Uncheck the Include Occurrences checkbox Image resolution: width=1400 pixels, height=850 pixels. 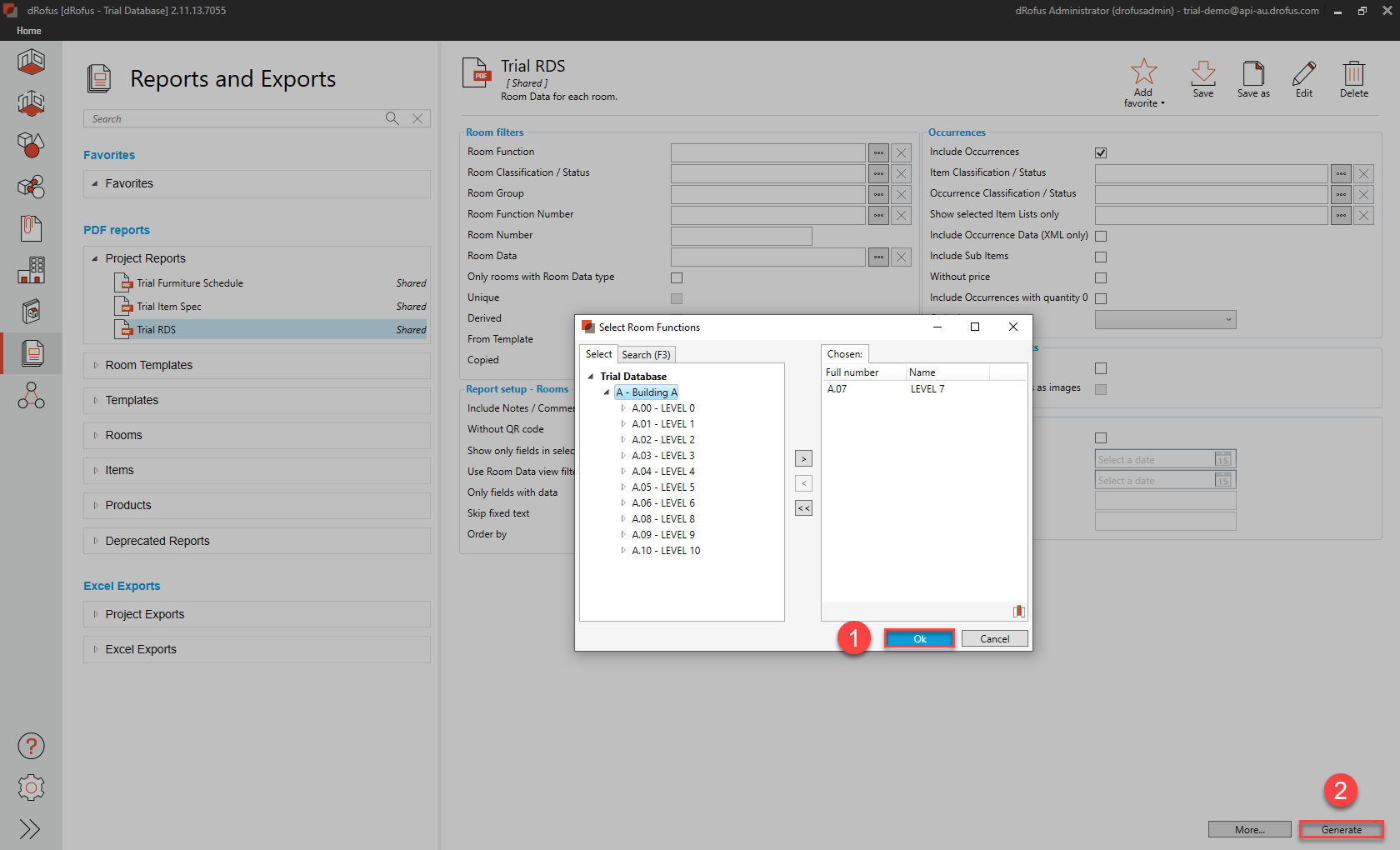(1101, 152)
